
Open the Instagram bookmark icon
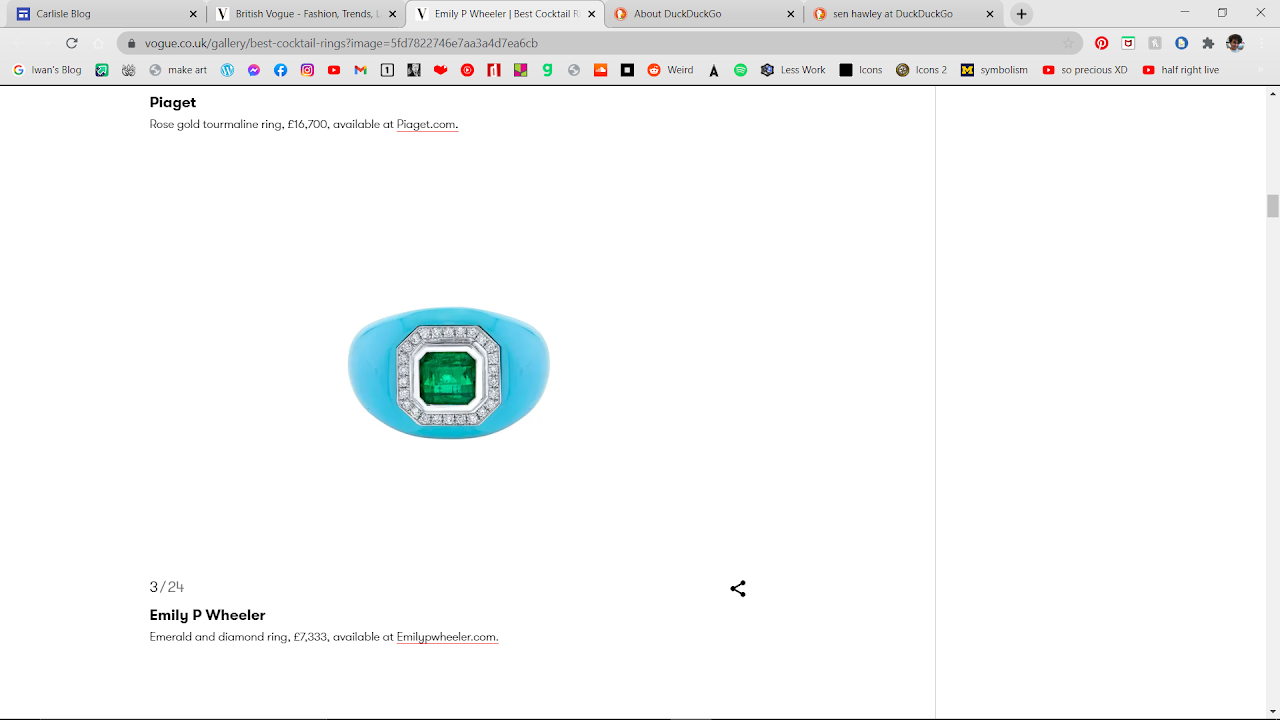307,70
